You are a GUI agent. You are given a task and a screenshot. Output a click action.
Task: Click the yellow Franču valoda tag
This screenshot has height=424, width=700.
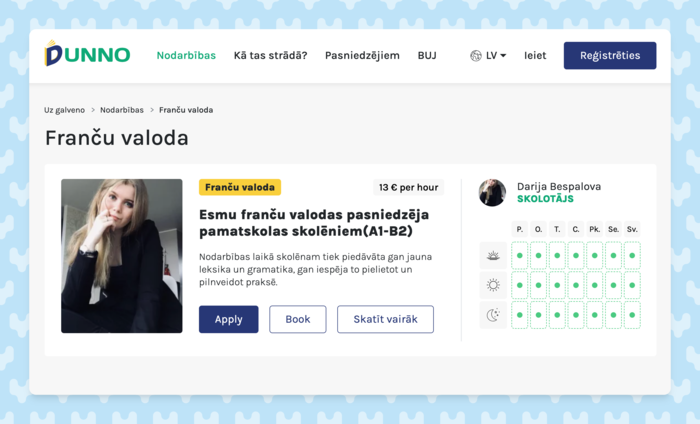coord(240,187)
